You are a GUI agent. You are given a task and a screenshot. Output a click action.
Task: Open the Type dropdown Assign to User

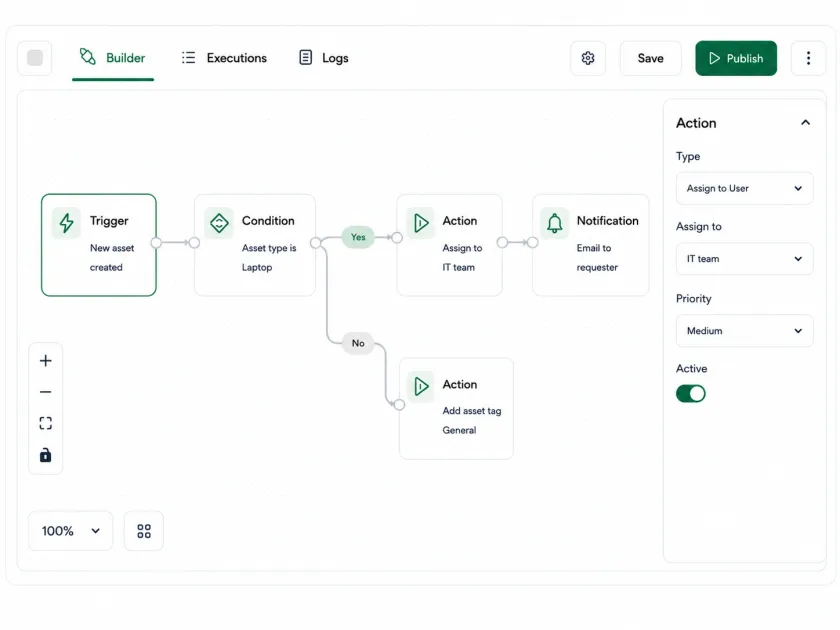(744, 188)
